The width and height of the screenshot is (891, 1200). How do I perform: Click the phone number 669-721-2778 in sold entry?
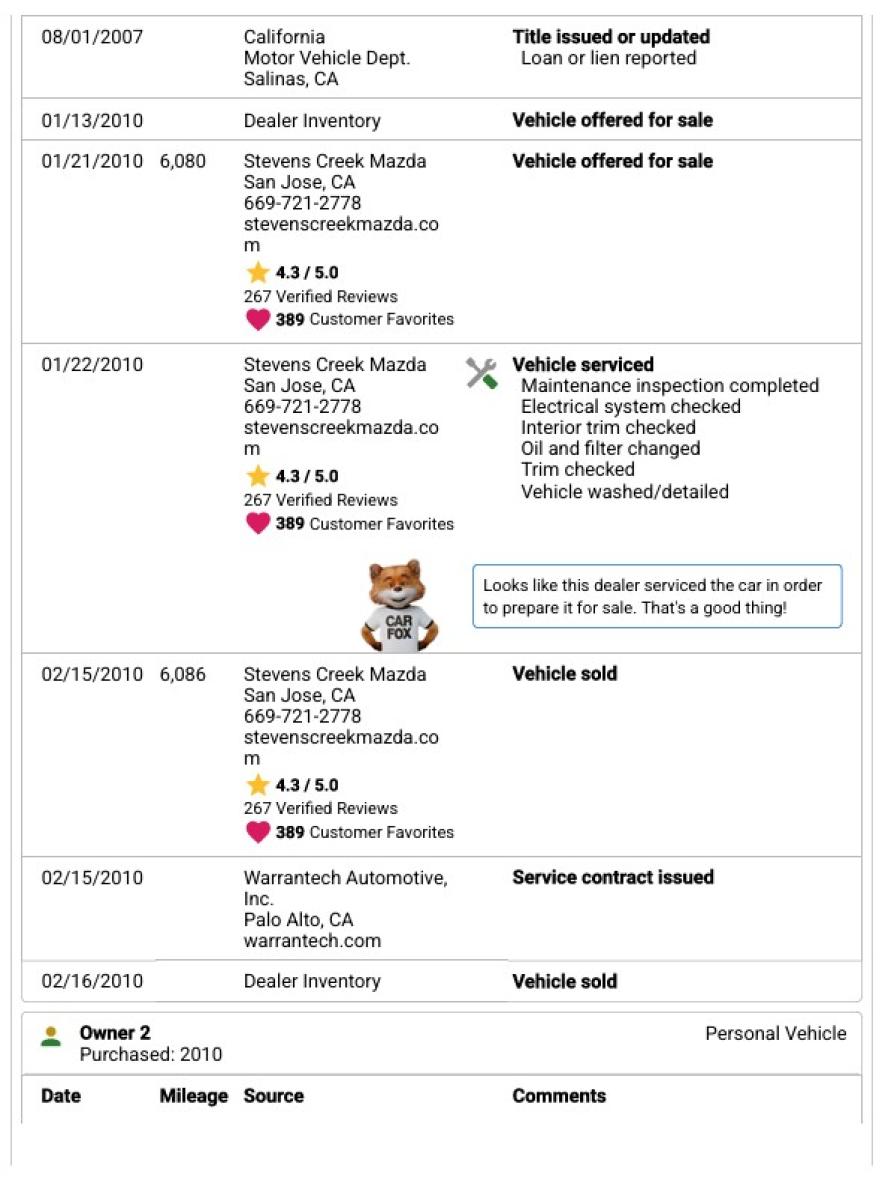(x=303, y=716)
